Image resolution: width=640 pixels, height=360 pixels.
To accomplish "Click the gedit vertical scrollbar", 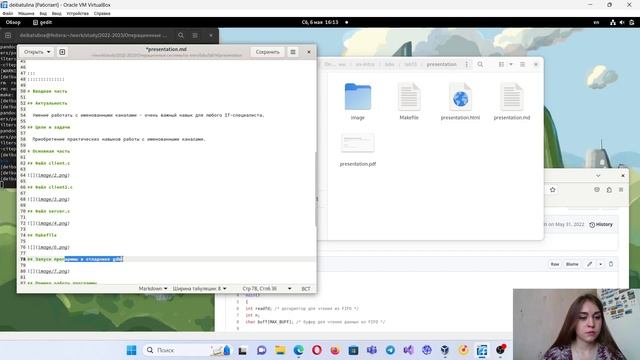I will pos(315,188).
